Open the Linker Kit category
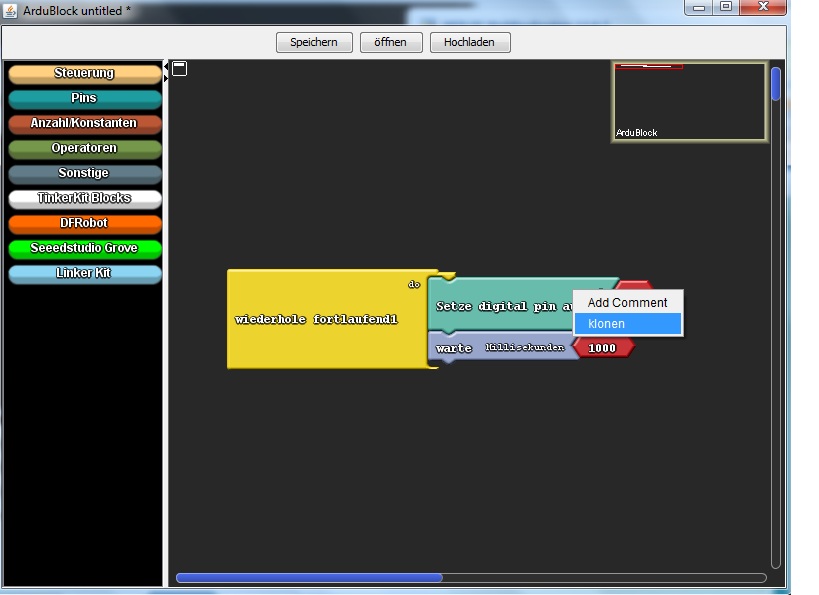The image size is (819, 595). tap(84, 273)
